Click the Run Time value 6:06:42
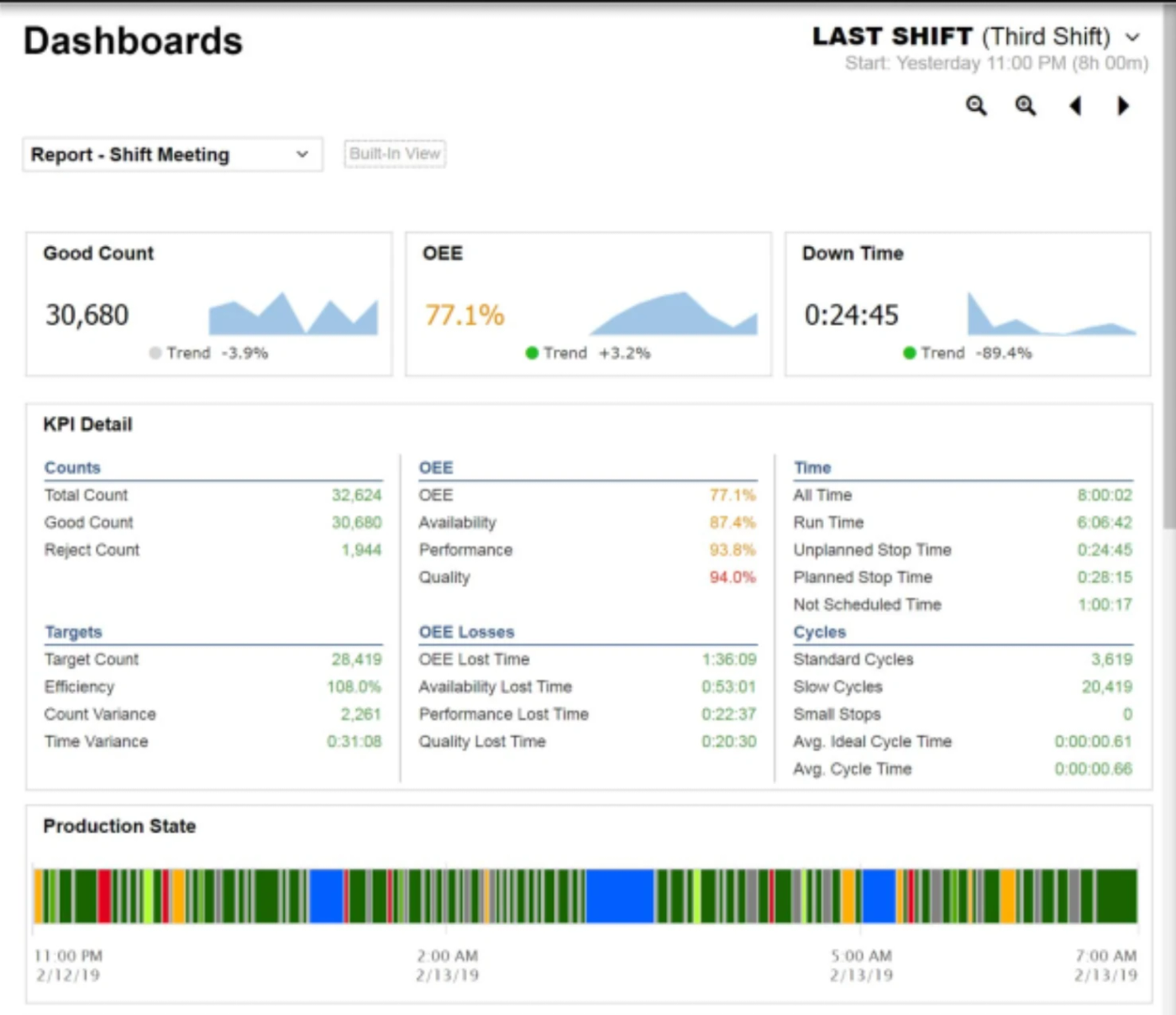 pyautogui.click(x=1105, y=523)
